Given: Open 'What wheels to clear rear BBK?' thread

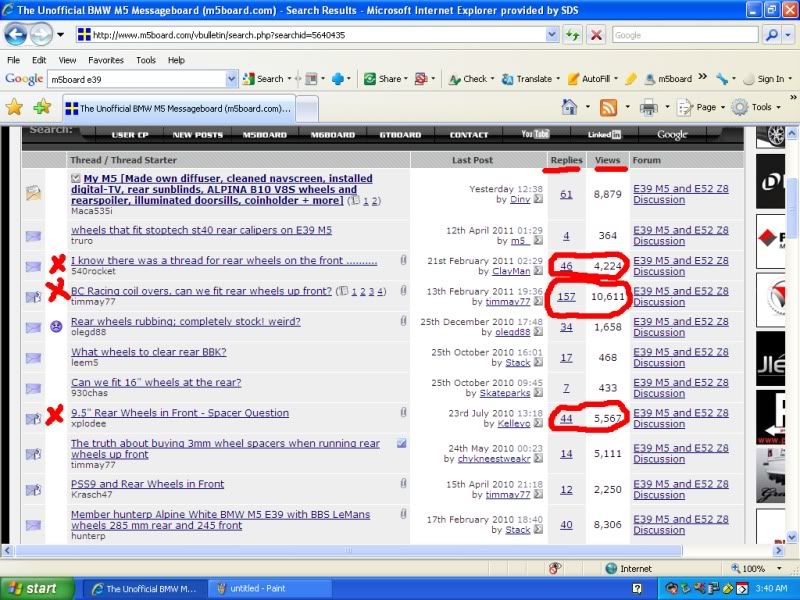Looking at the screenshot, I should point(148,352).
